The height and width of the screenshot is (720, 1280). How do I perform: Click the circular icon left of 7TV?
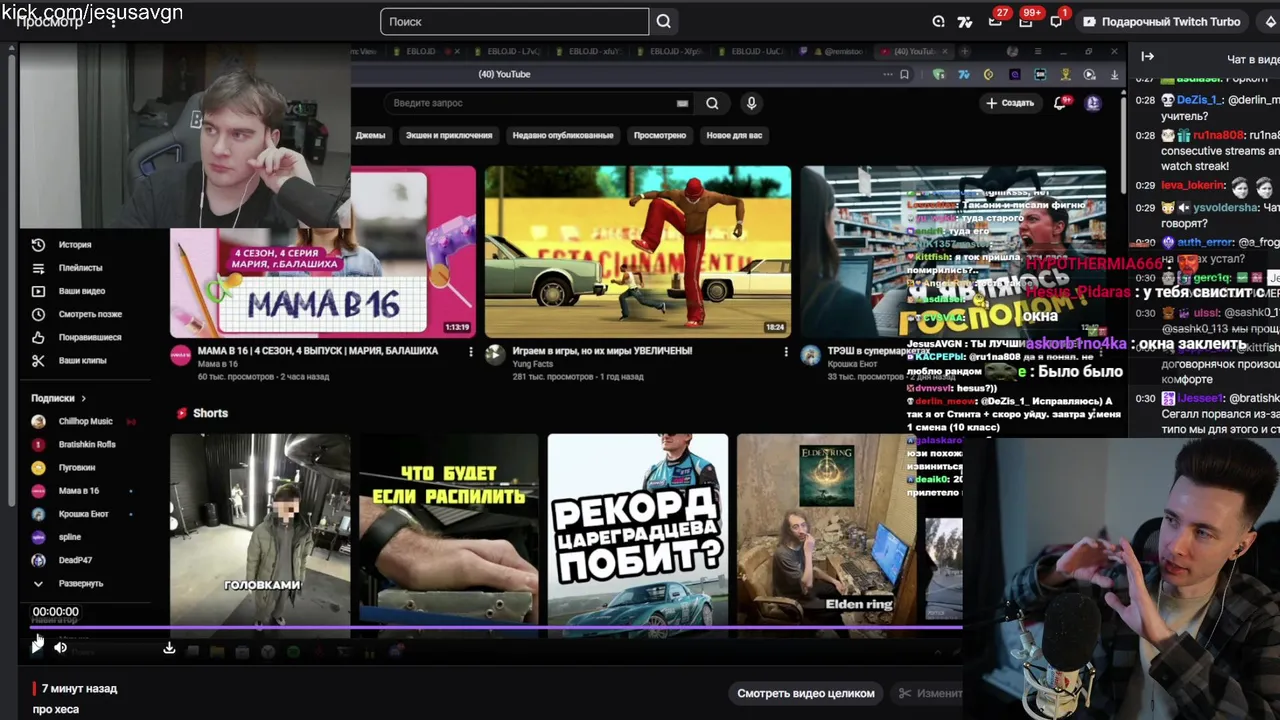pyautogui.click(x=938, y=21)
